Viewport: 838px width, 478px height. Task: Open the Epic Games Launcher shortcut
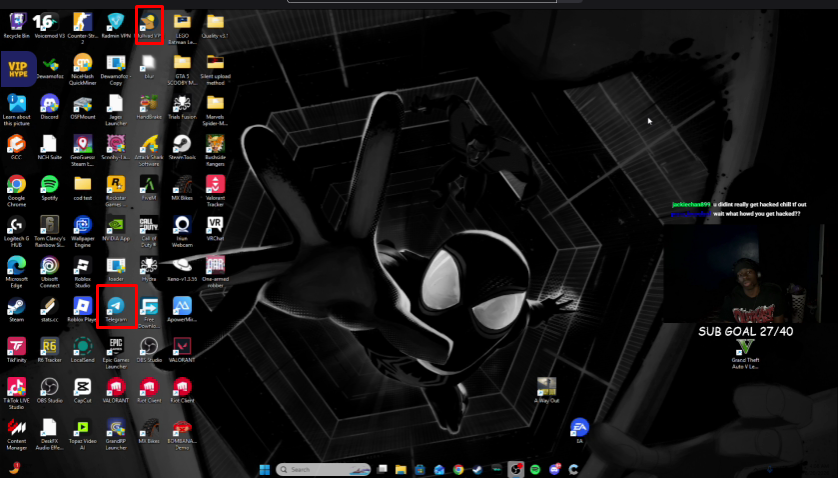click(115, 353)
